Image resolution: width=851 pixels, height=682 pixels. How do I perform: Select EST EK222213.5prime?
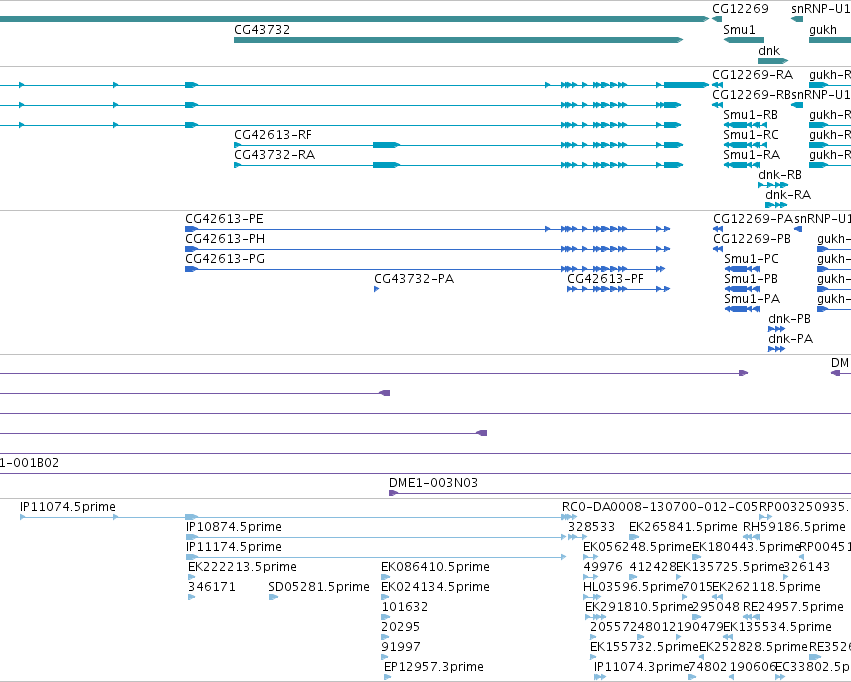(191, 577)
